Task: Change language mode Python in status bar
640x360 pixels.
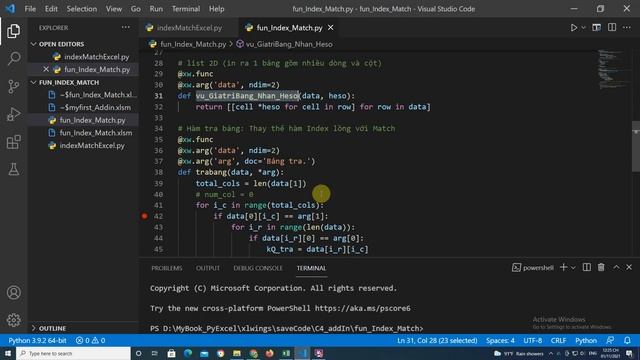Action: pyautogui.click(x=586, y=340)
